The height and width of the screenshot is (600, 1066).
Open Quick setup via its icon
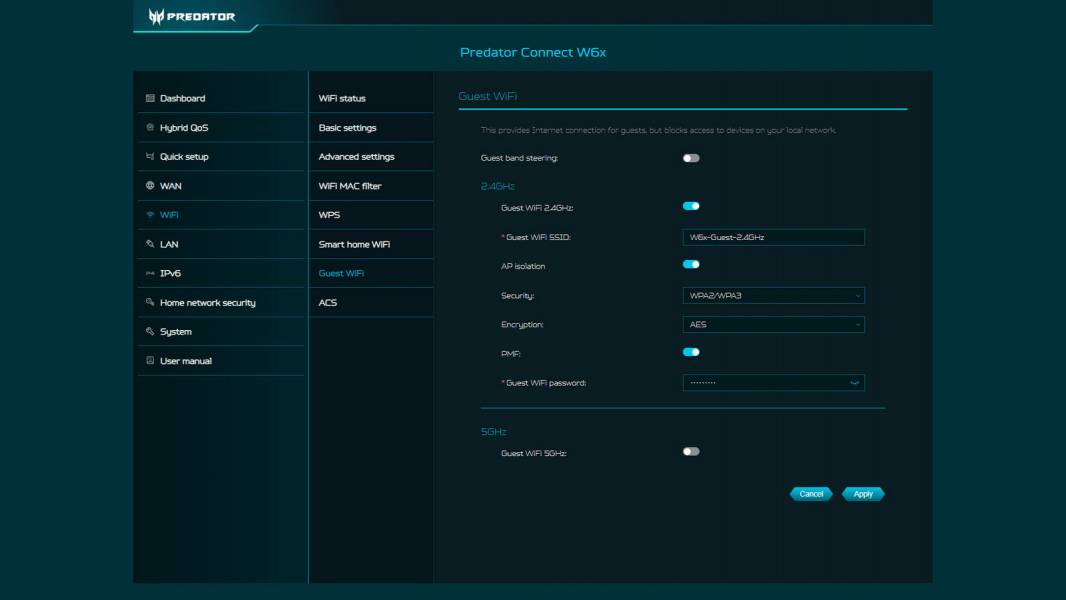148,156
